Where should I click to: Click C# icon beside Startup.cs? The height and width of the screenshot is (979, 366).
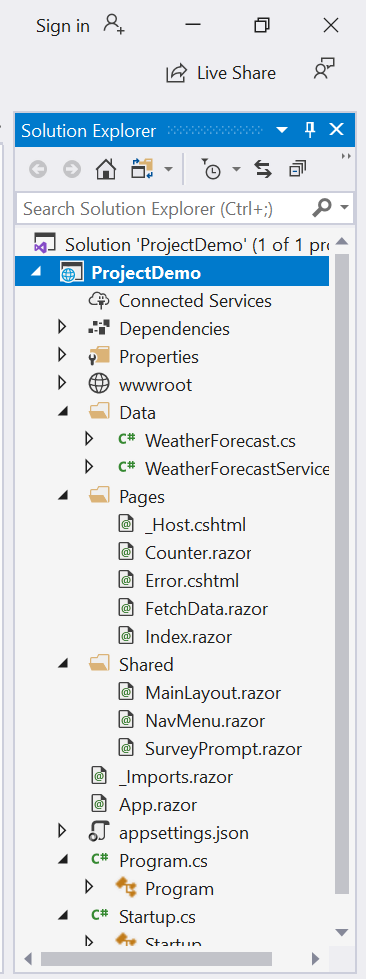coord(100,916)
